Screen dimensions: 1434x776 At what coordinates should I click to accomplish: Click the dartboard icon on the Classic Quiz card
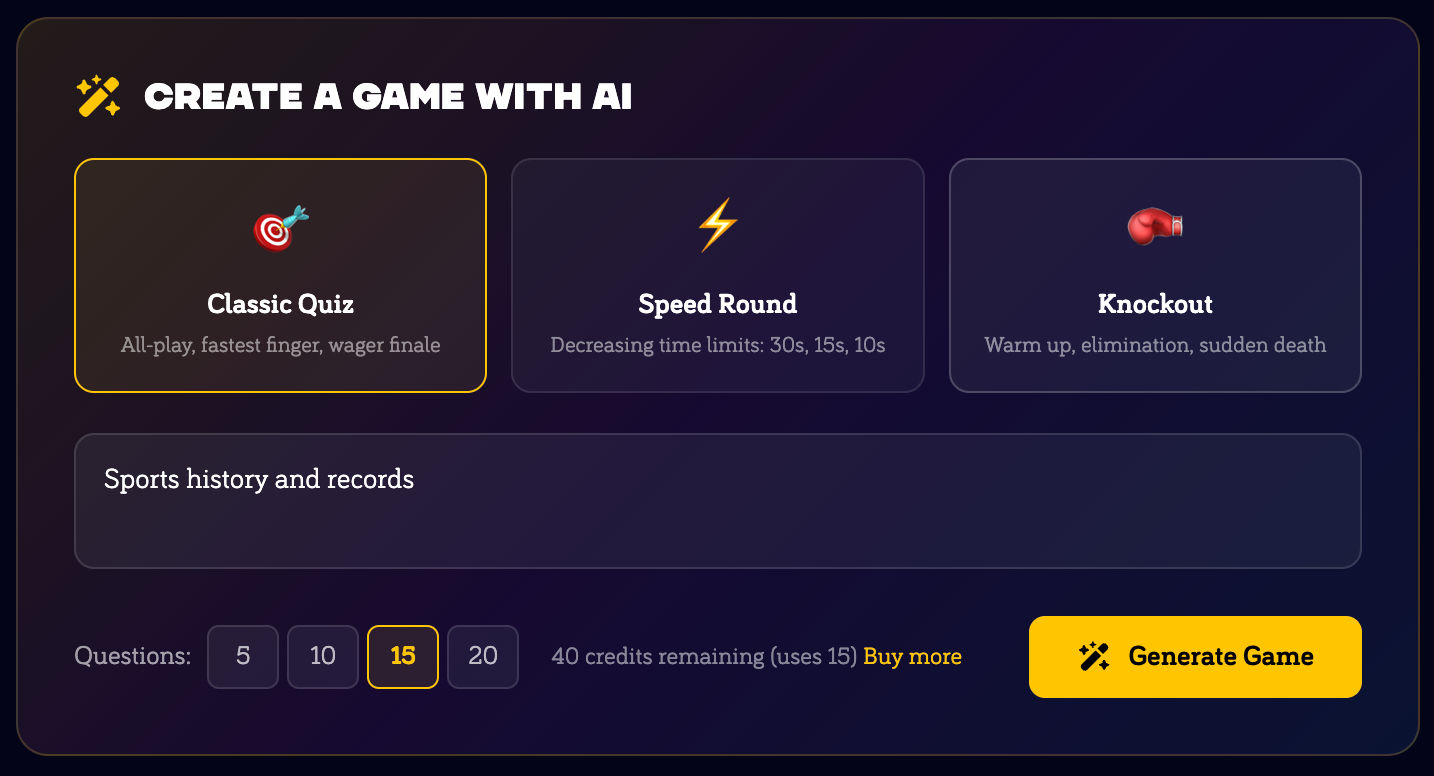280,225
